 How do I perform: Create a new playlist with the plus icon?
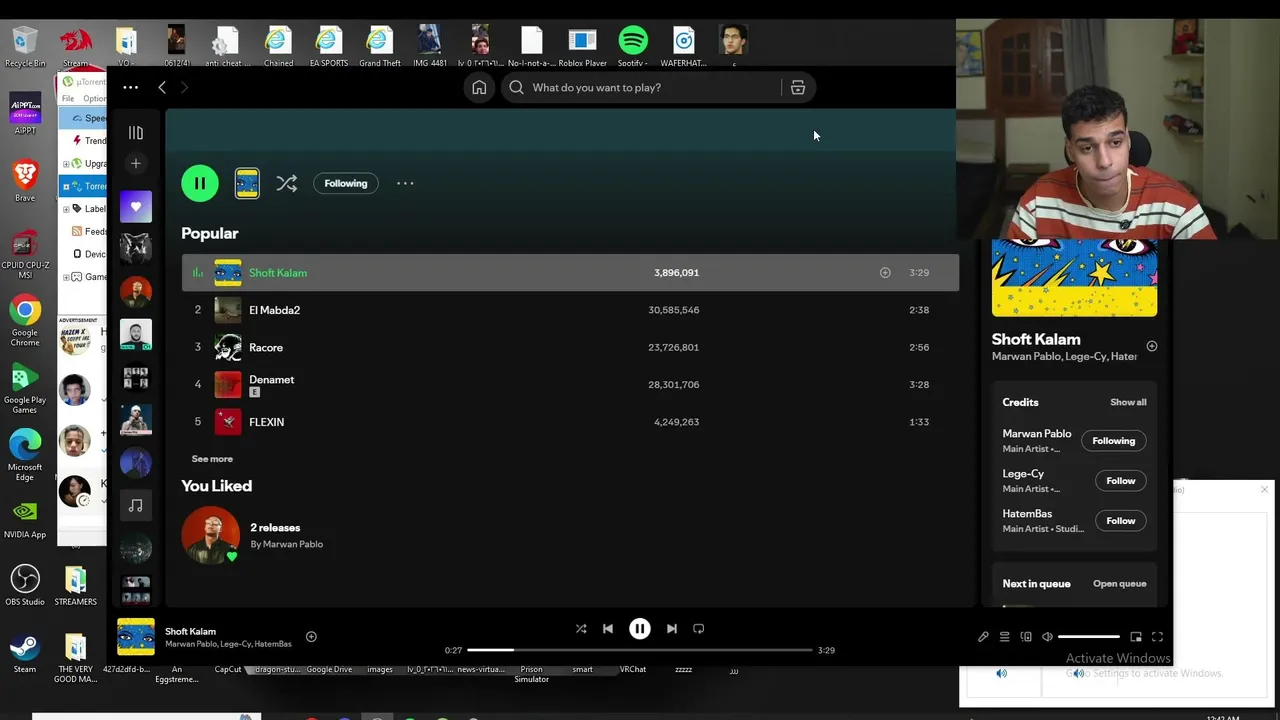[136, 163]
